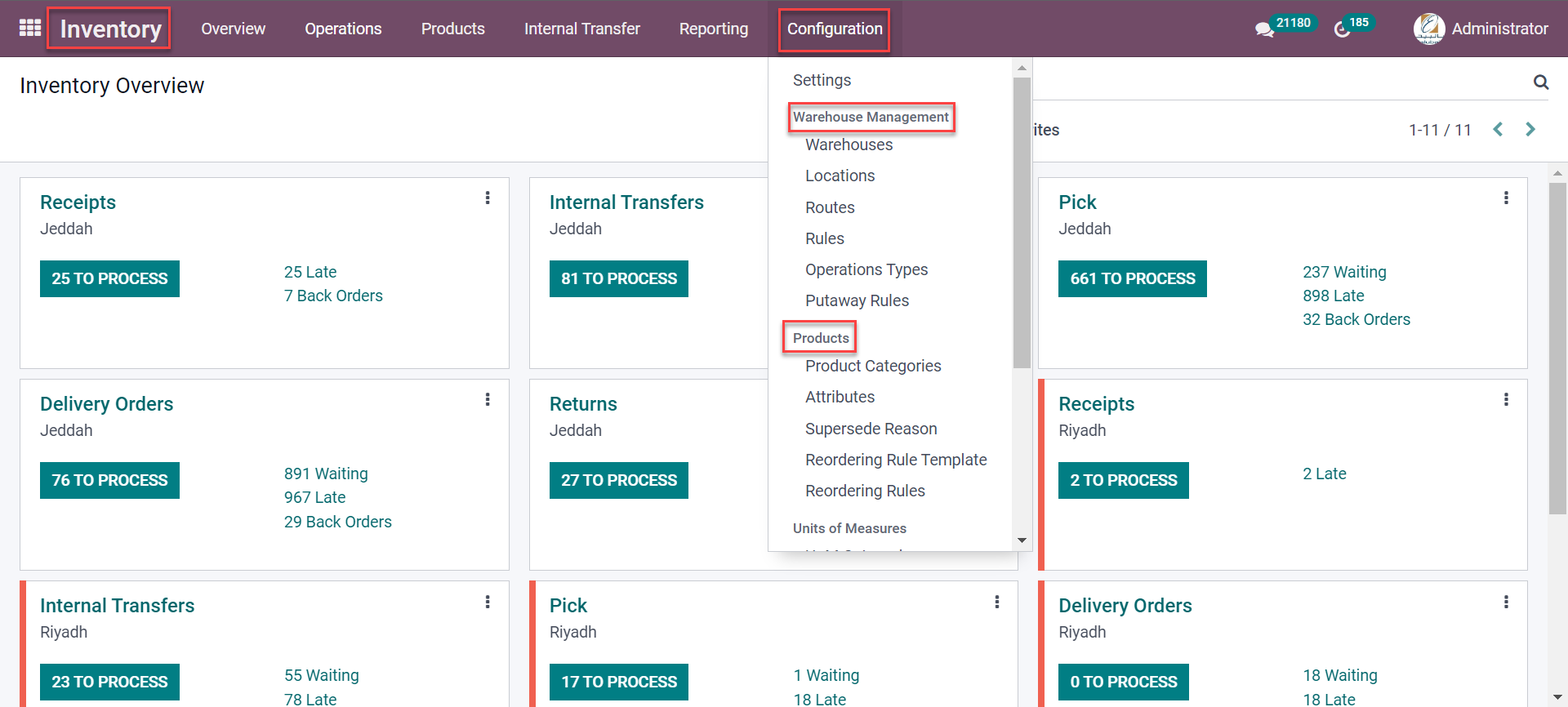Select Attributes menu entry

click(840, 397)
